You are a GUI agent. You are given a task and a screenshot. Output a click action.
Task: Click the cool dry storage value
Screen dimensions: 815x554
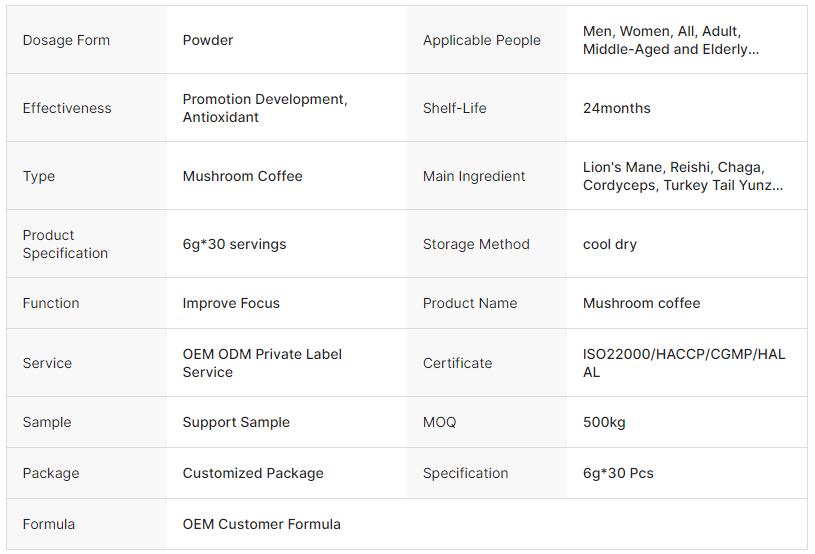(609, 244)
